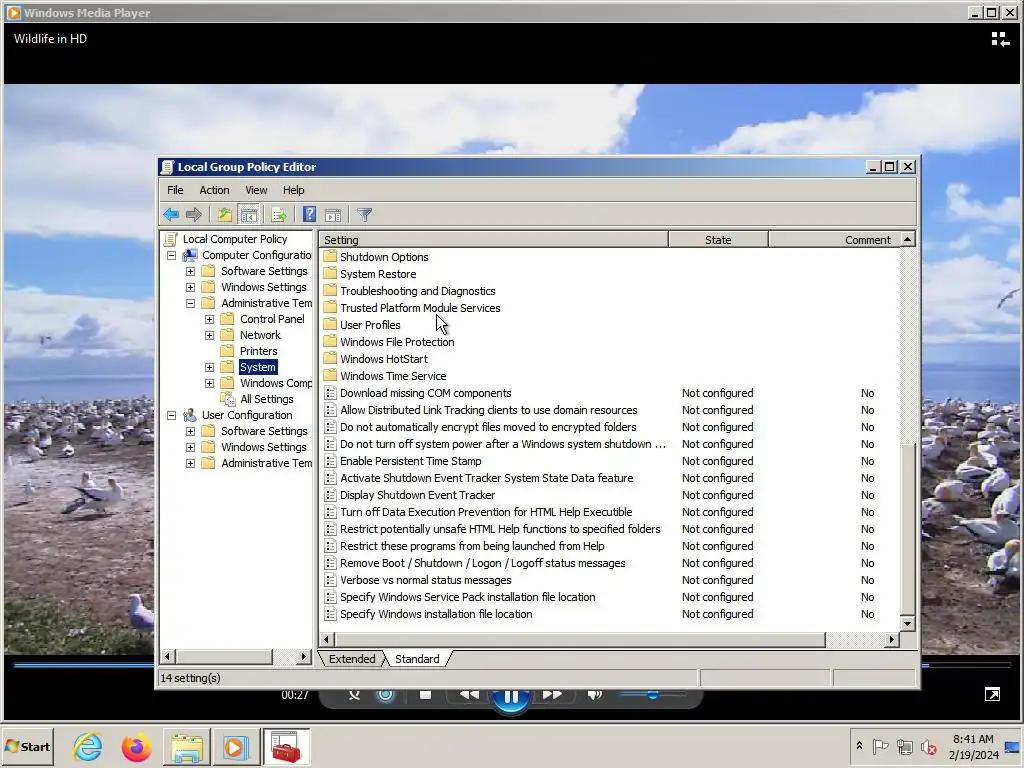Click the Export List toolbar icon
Screen dimensions: 1024x768
click(x=279, y=214)
